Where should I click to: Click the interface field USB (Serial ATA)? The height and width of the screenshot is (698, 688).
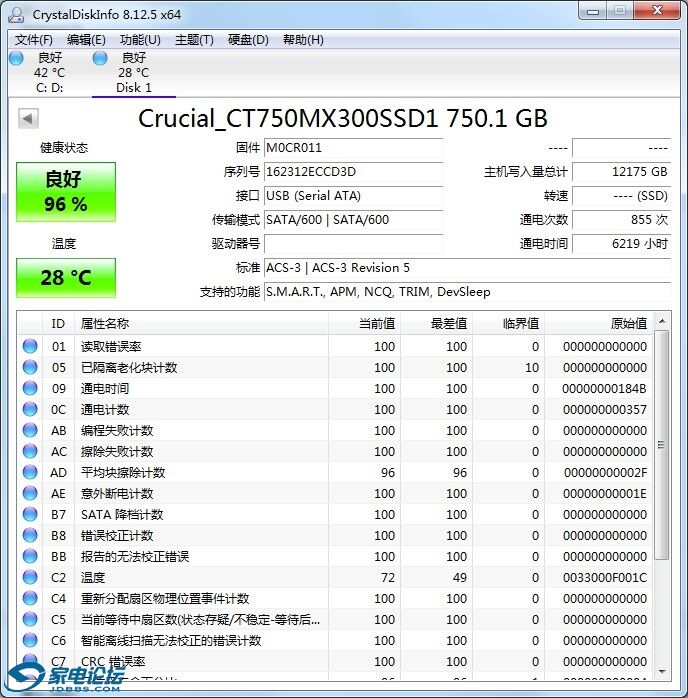tap(353, 196)
